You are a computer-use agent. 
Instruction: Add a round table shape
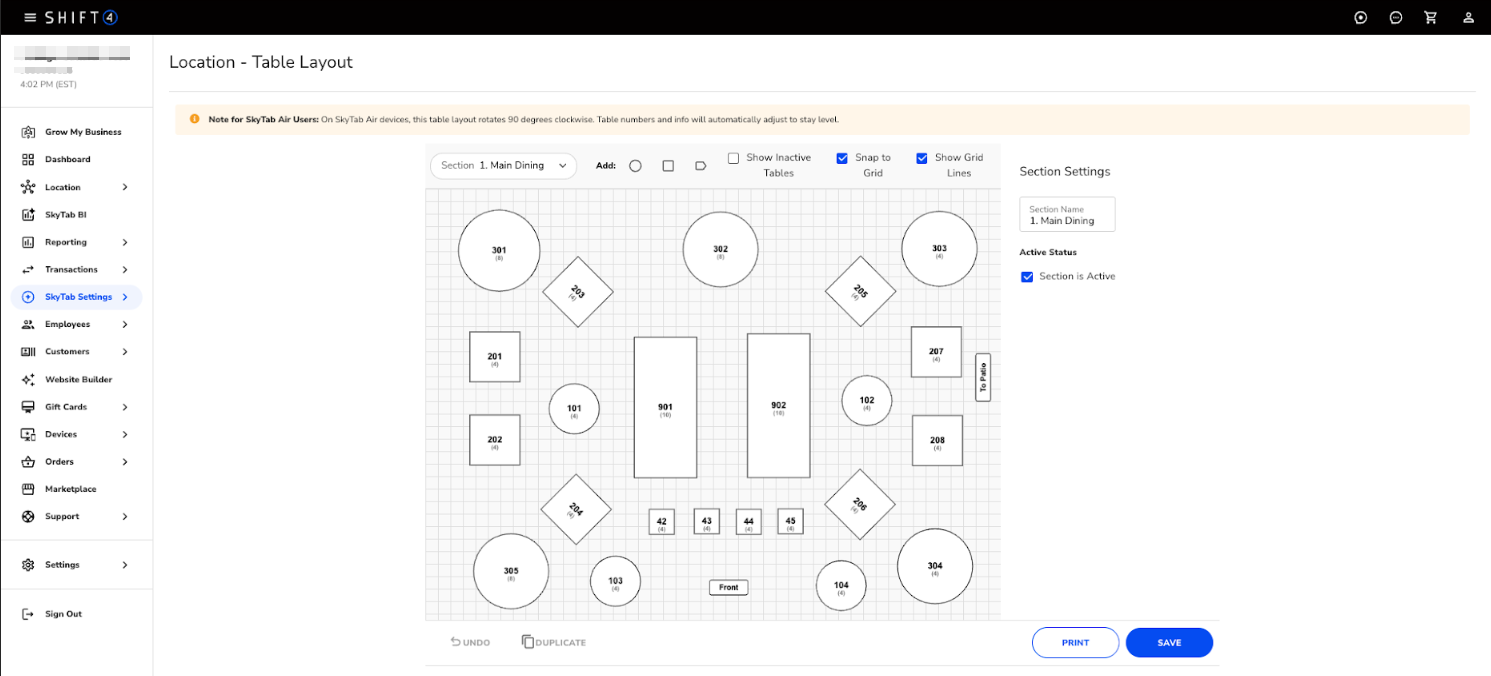(x=635, y=166)
